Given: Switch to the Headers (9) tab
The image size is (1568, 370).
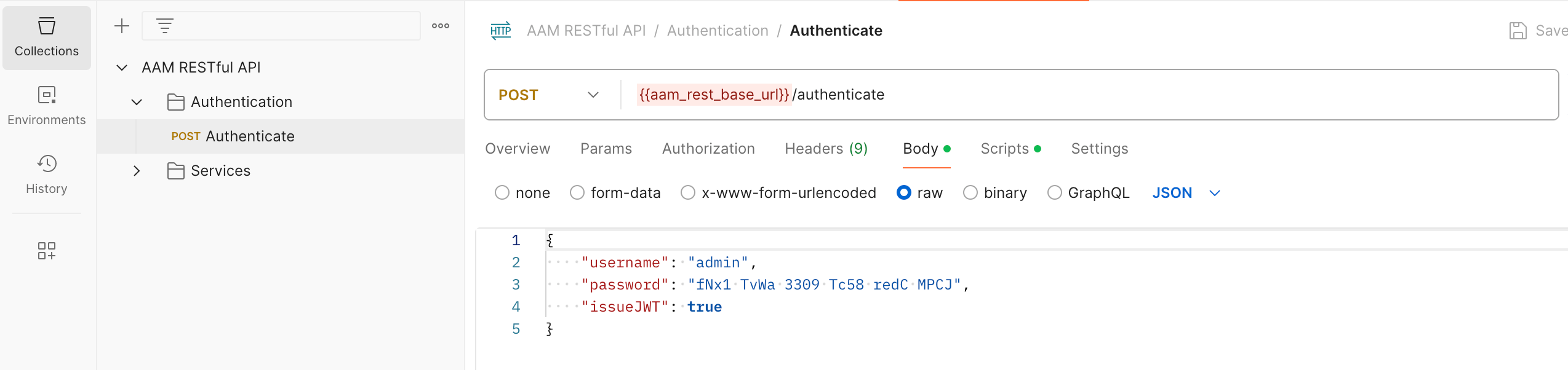Looking at the screenshot, I should (826, 149).
